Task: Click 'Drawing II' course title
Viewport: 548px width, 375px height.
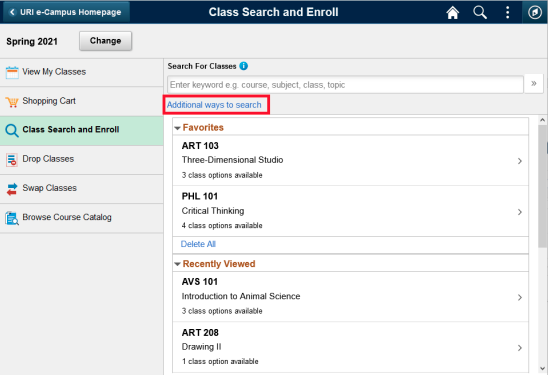Action: (201, 347)
